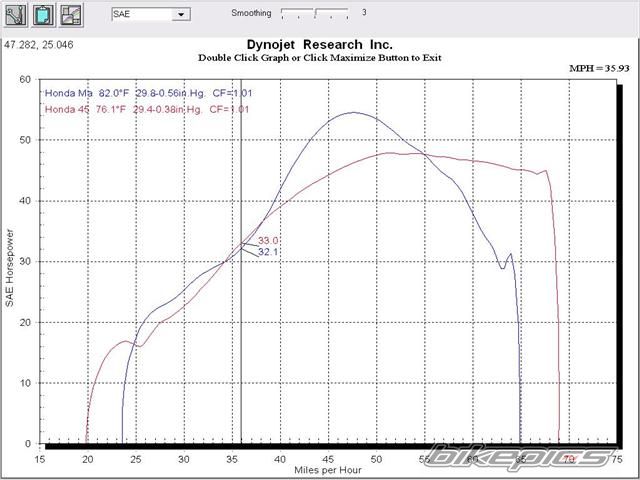
Task: Click the MPH = 35.93 readout
Action: [599, 69]
